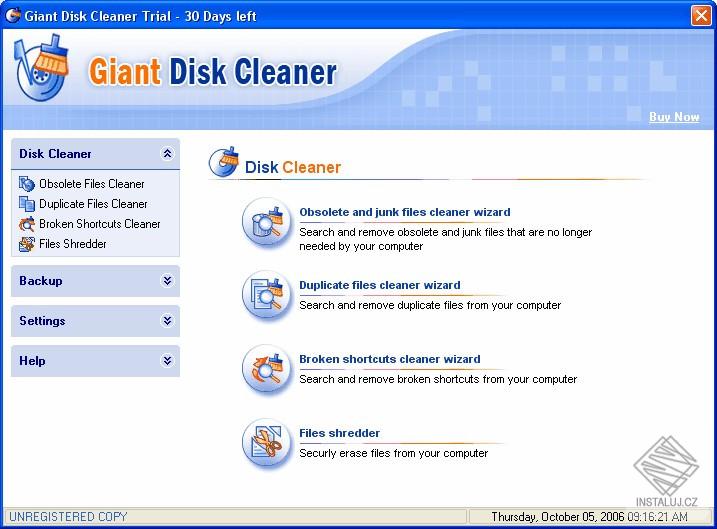
Task: Click the Broken Shortcuts Cleaner sidebar icon
Action: 27,224
